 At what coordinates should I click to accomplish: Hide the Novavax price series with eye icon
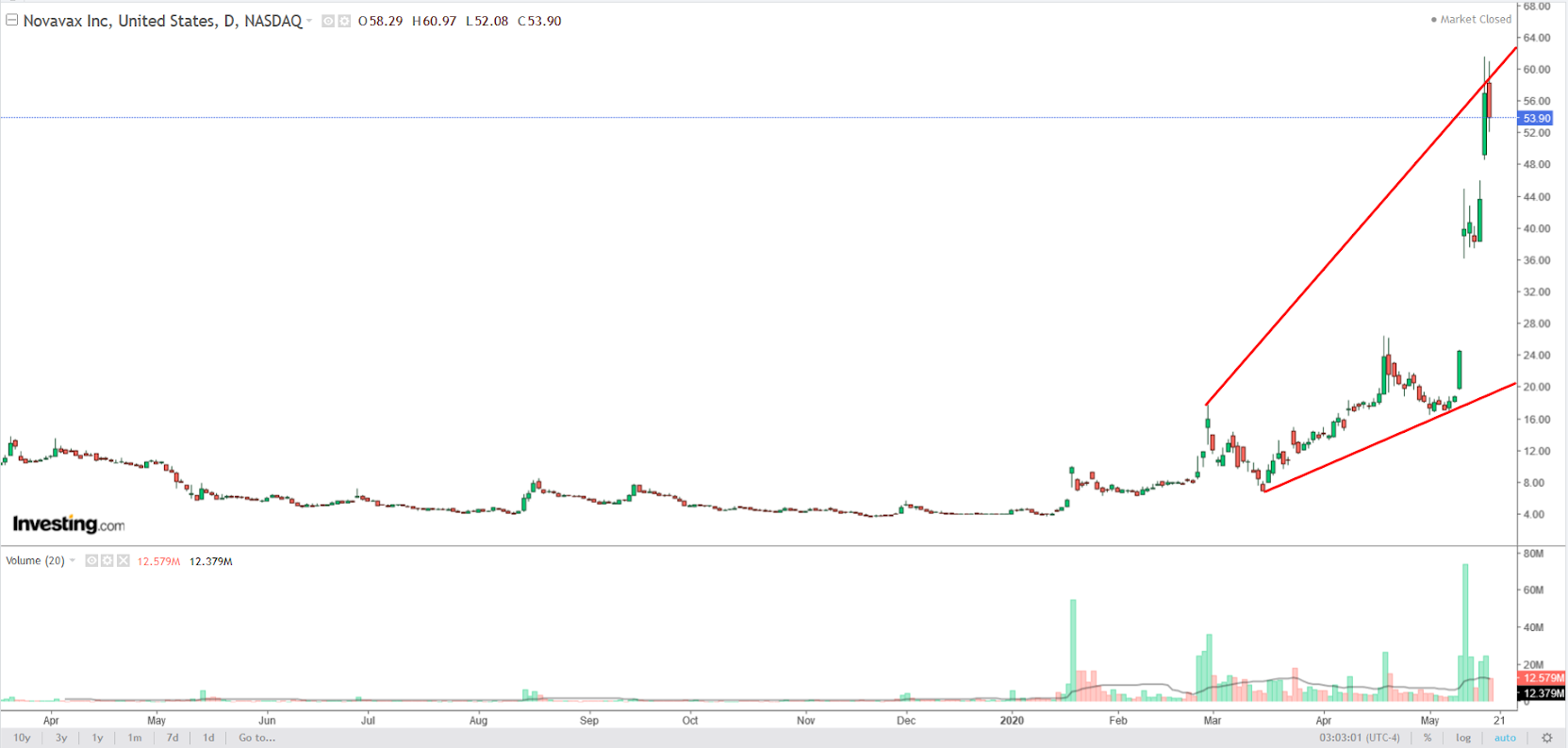(328, 21)
